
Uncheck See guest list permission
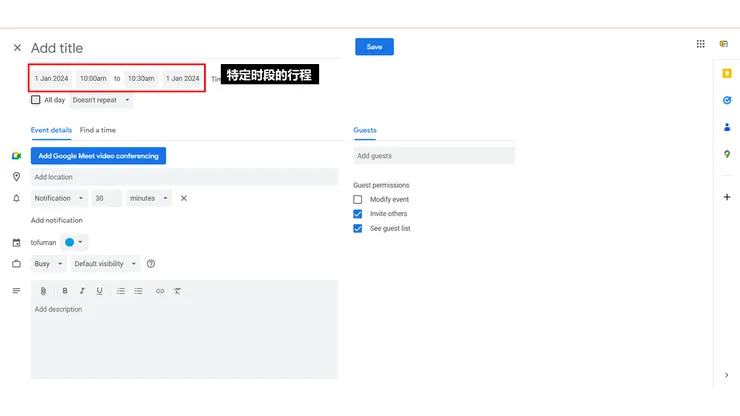tap(358, 229)
